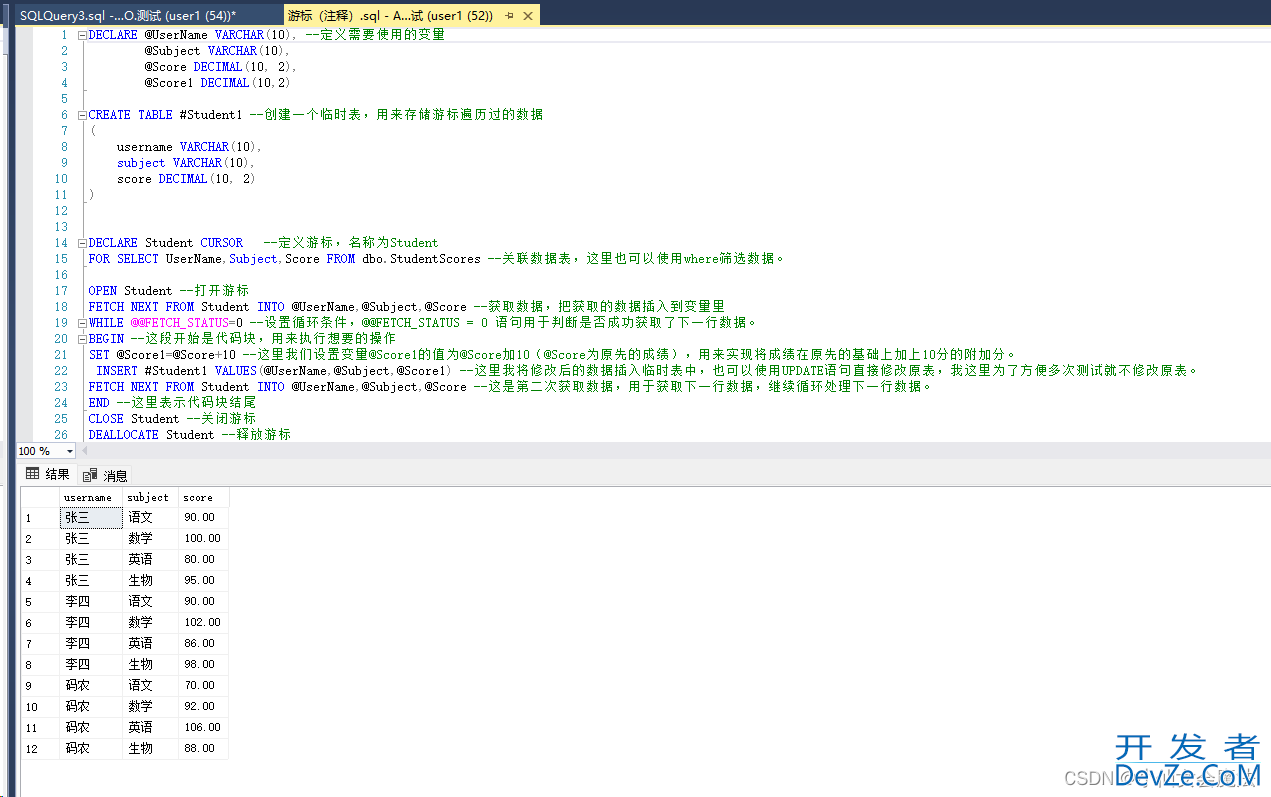Select the score cell 95.00
Viewport: 1271px width, 797px height.
[x=203, y=580]
